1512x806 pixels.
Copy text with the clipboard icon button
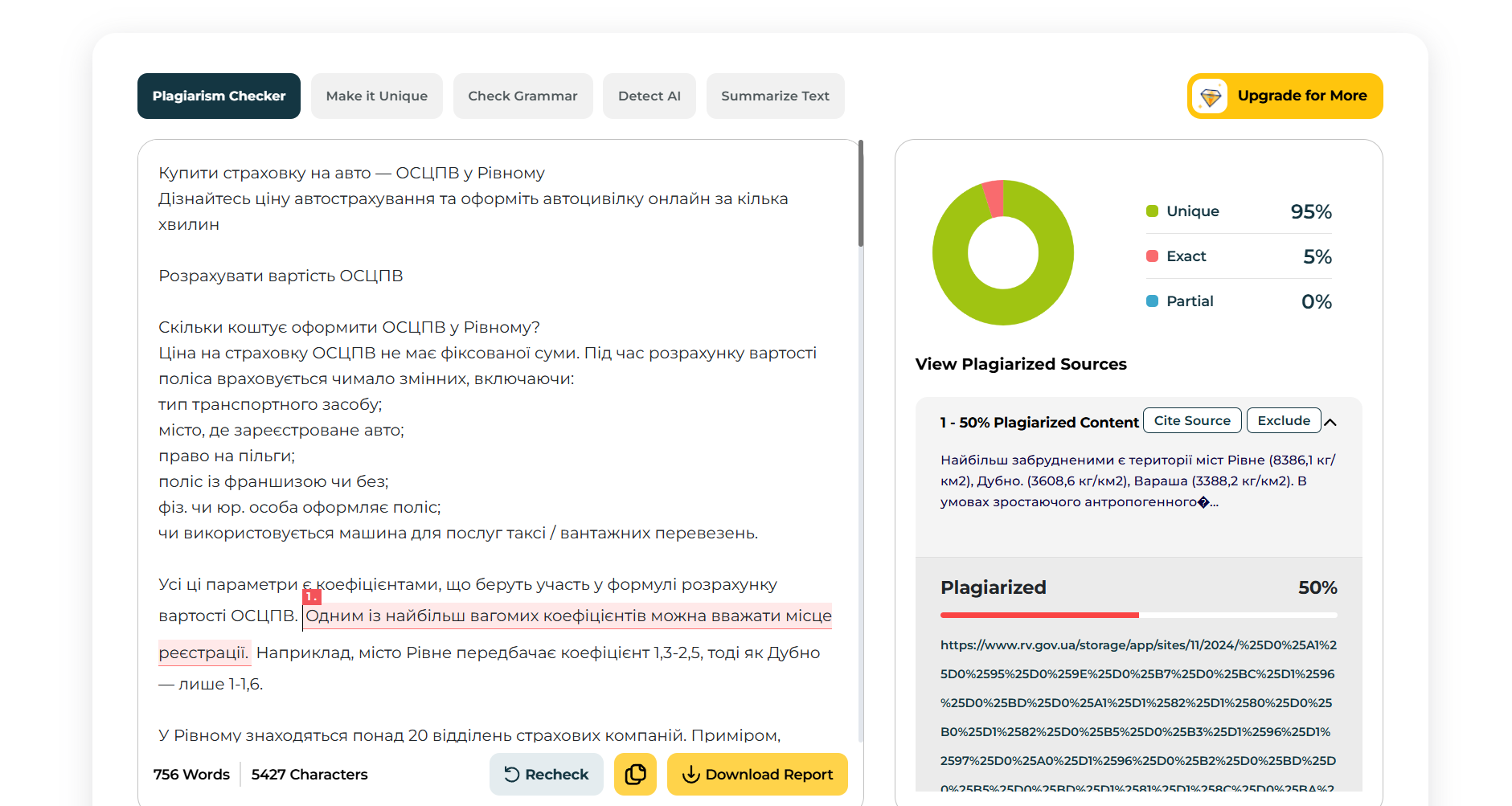tap(635, 774)
